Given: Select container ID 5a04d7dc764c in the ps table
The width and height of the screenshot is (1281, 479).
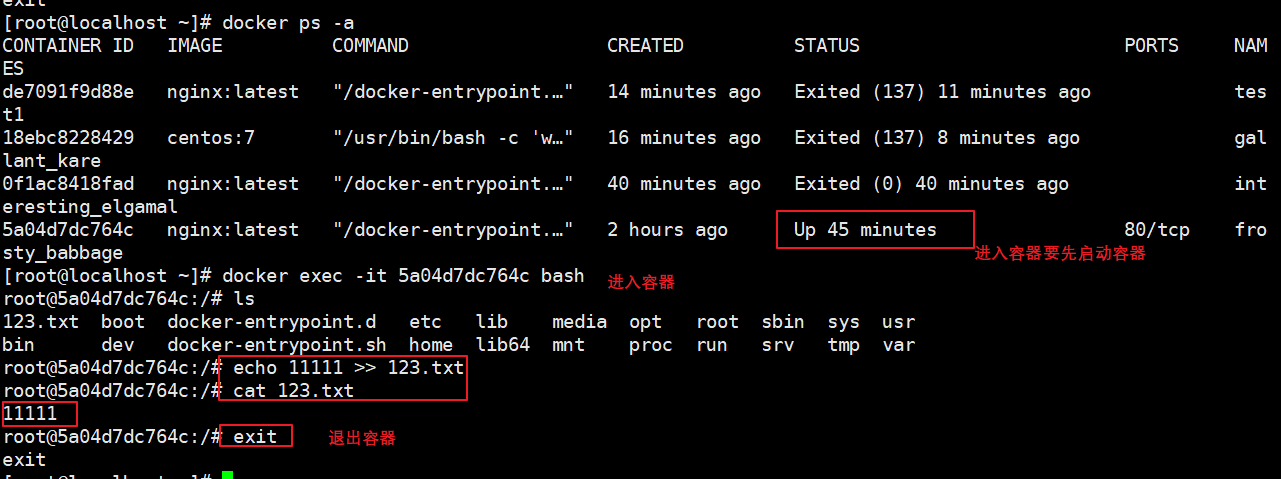Looking at the screenshot, I should pyautogui.click(x=68, y=229).
